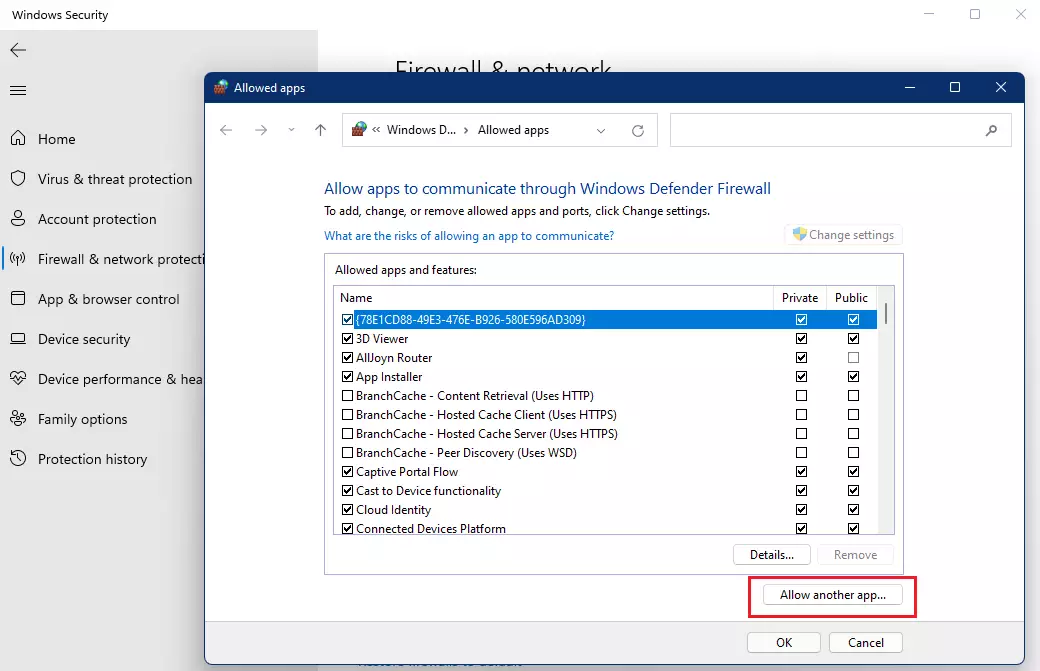Click Allow another app... button
1040x671 pixels.
point(832,595)
